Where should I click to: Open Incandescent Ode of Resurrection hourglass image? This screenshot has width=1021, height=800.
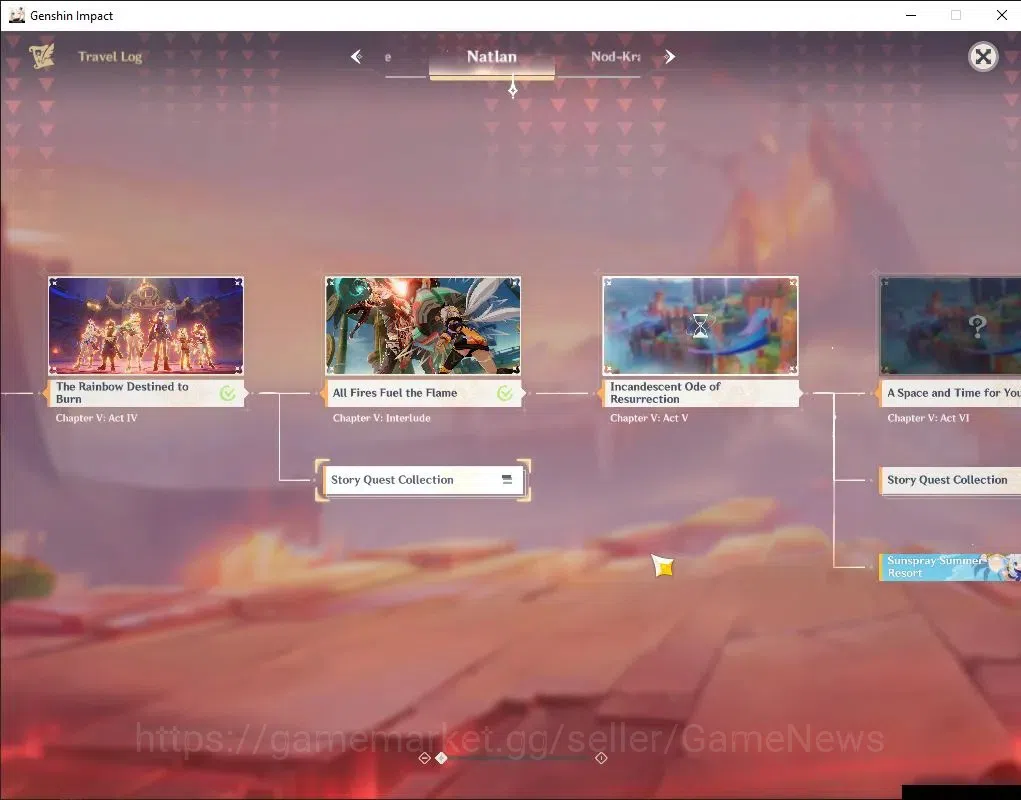(x=700, y=325)
